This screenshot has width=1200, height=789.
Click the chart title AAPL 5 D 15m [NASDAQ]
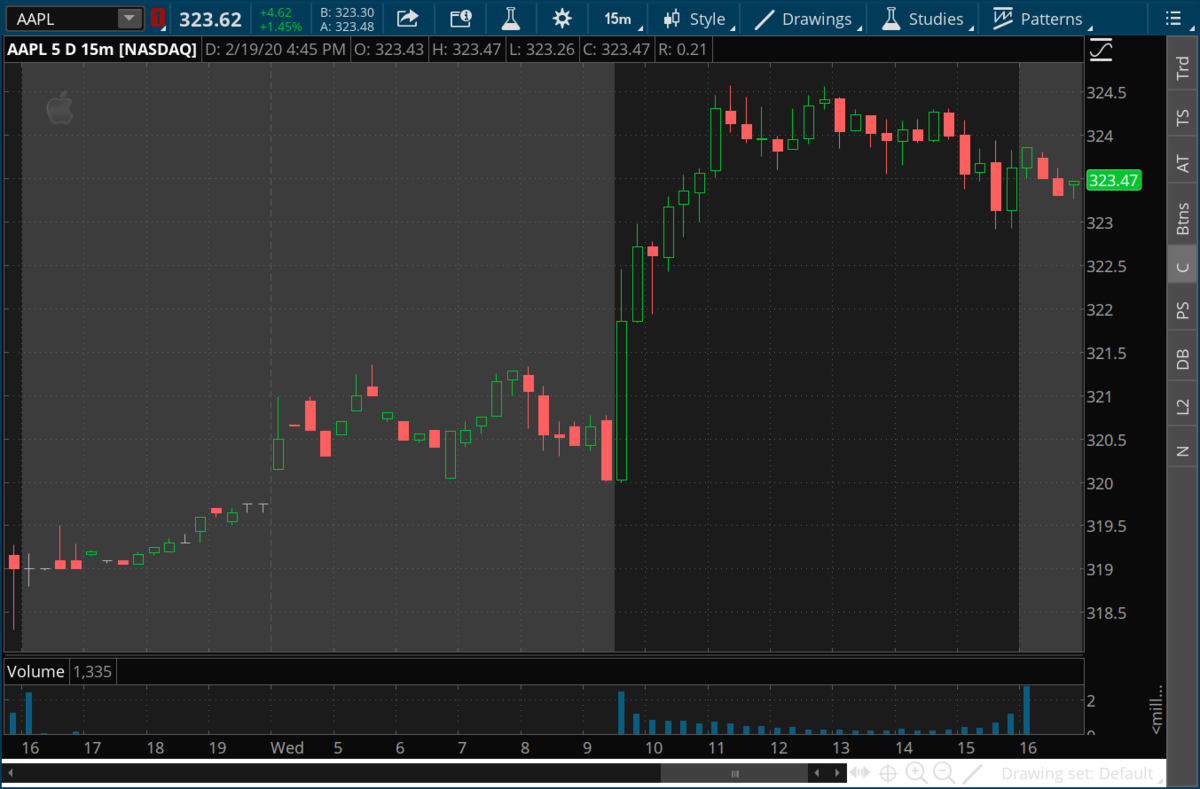pyautogui.click(x=102, y=49)
